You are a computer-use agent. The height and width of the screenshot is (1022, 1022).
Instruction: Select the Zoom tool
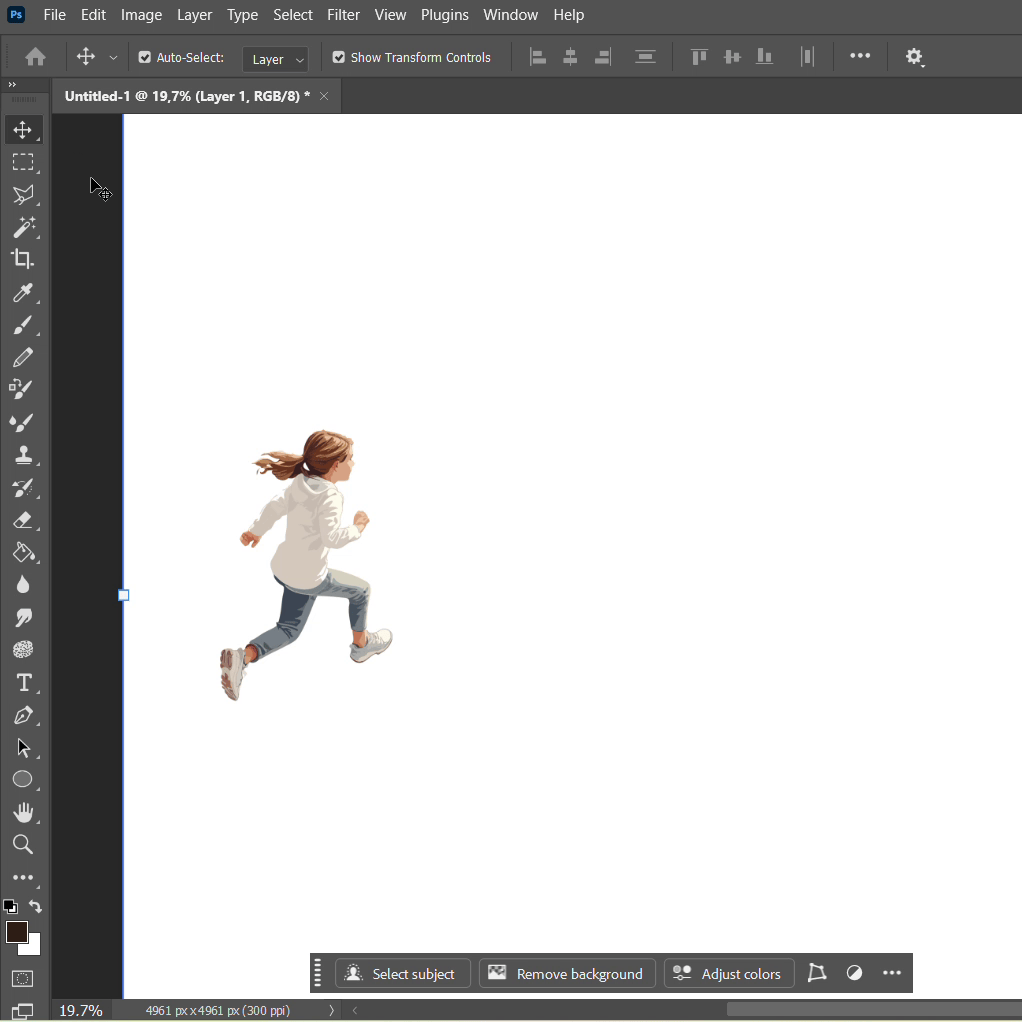[x=22, y=845]
